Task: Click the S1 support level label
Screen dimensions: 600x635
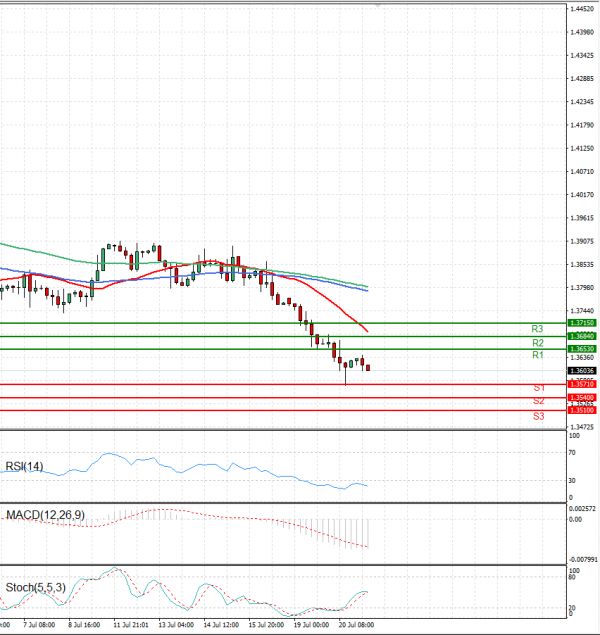Action: 538,388
